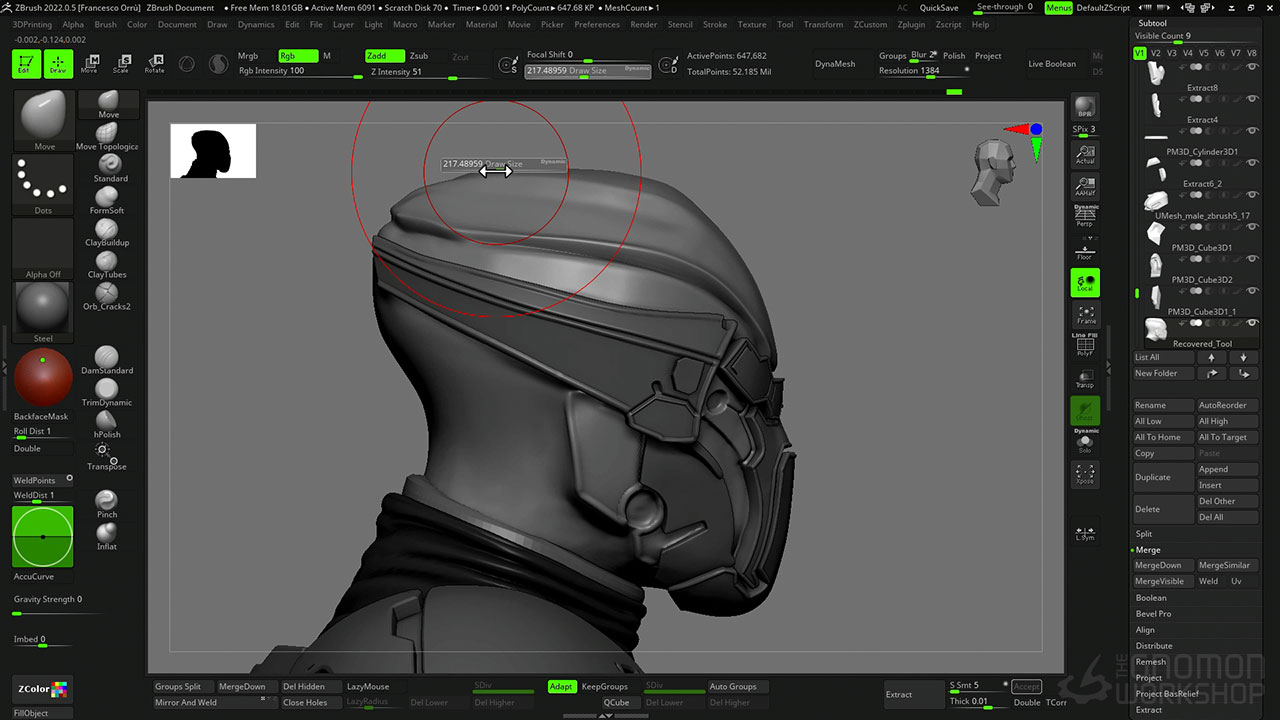Click the Frame view icon
Screen dimensions: 1280x720
tap(1085, 315)
